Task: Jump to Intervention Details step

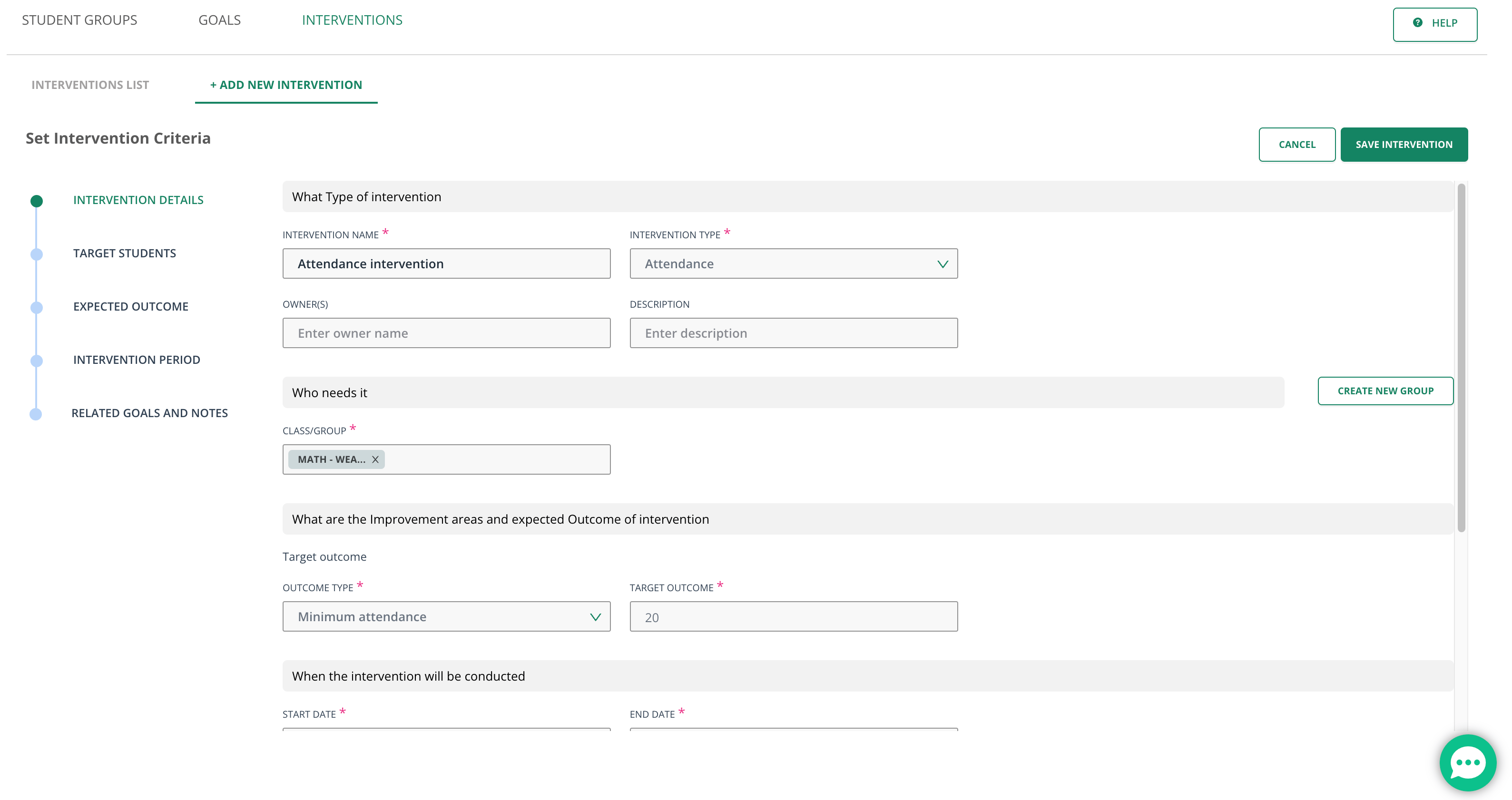Action: [138, 200]
